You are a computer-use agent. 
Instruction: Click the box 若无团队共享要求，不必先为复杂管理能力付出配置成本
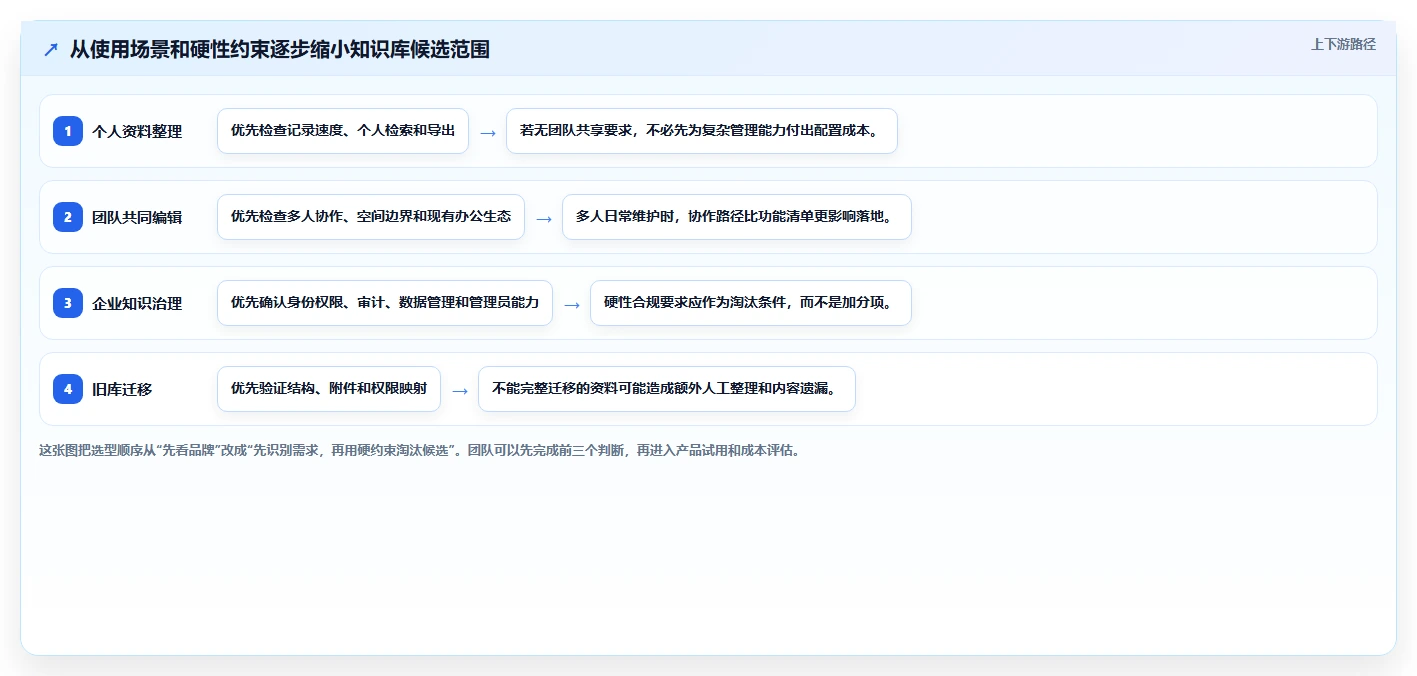702,131
